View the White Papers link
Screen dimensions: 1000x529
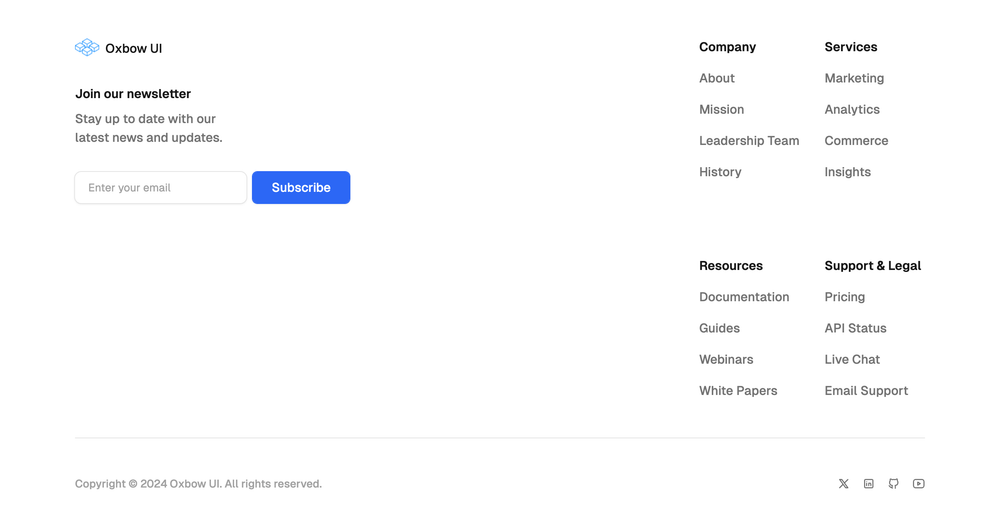(x=738, y=391)
